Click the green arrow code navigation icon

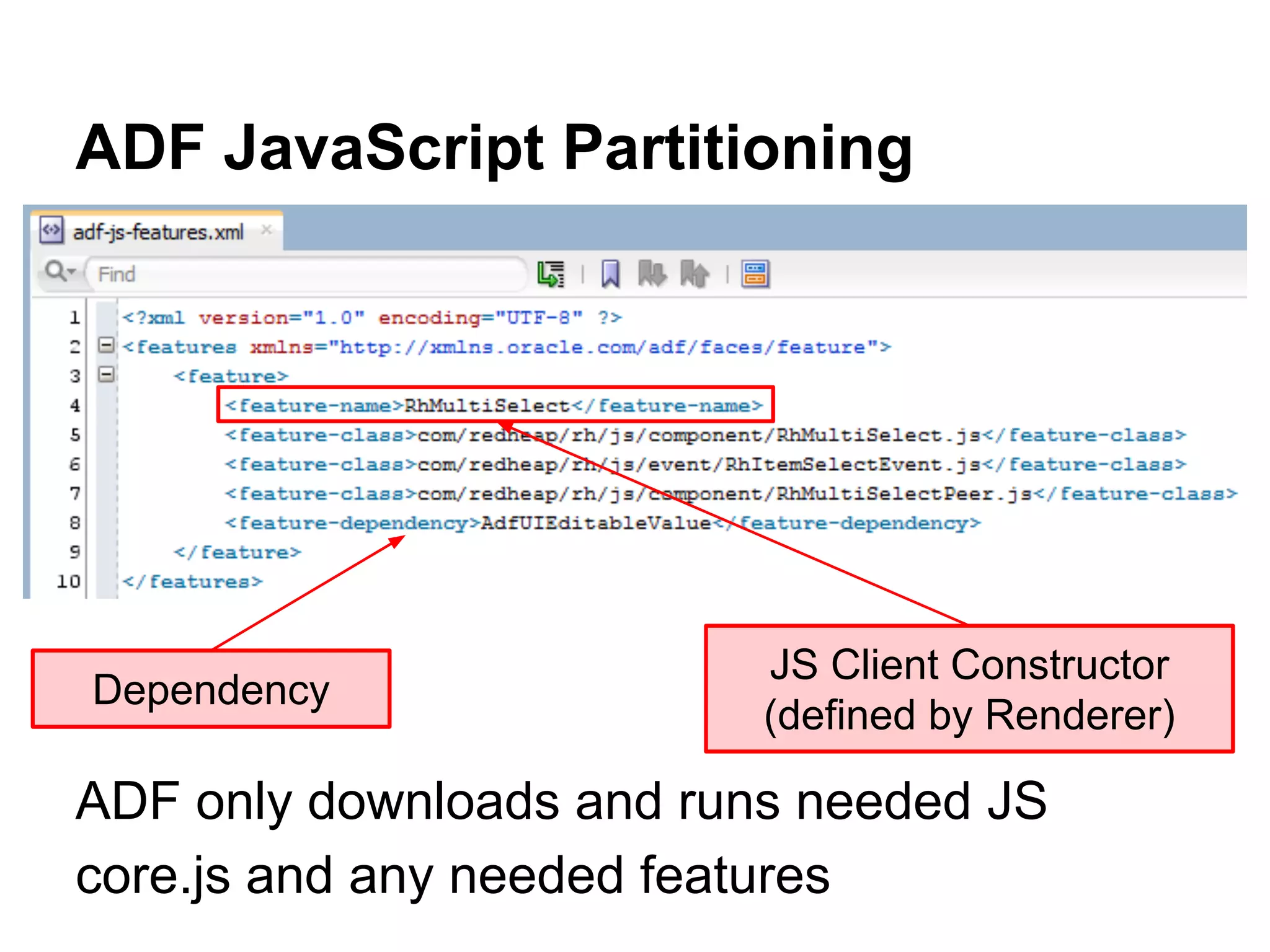click(x=551, y=273)
